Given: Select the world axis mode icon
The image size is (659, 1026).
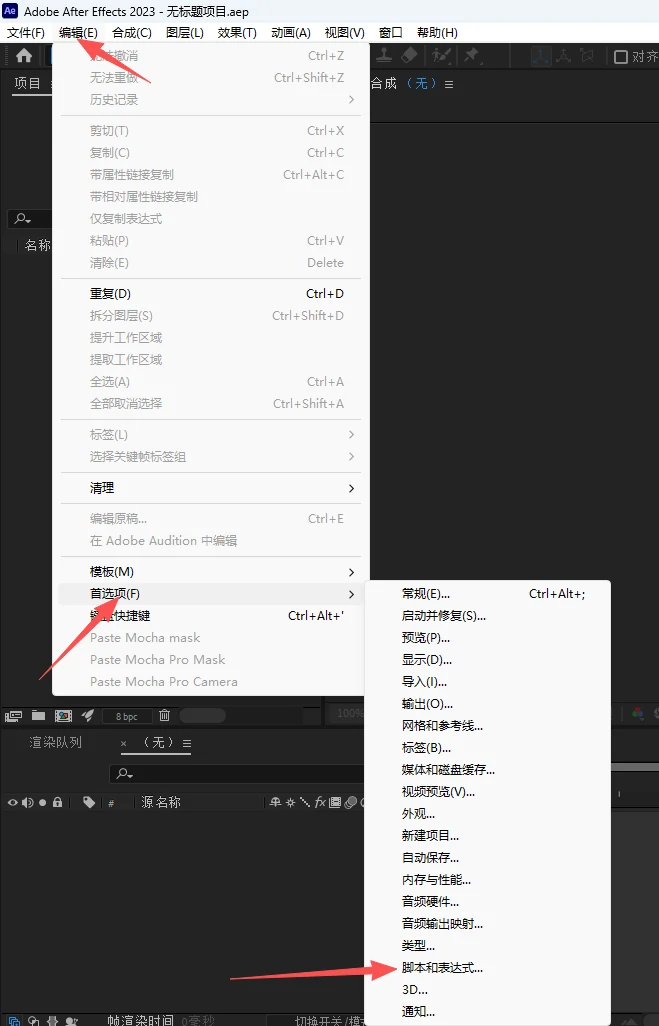Looking at the screenshot, I should (x=563, y=56).
